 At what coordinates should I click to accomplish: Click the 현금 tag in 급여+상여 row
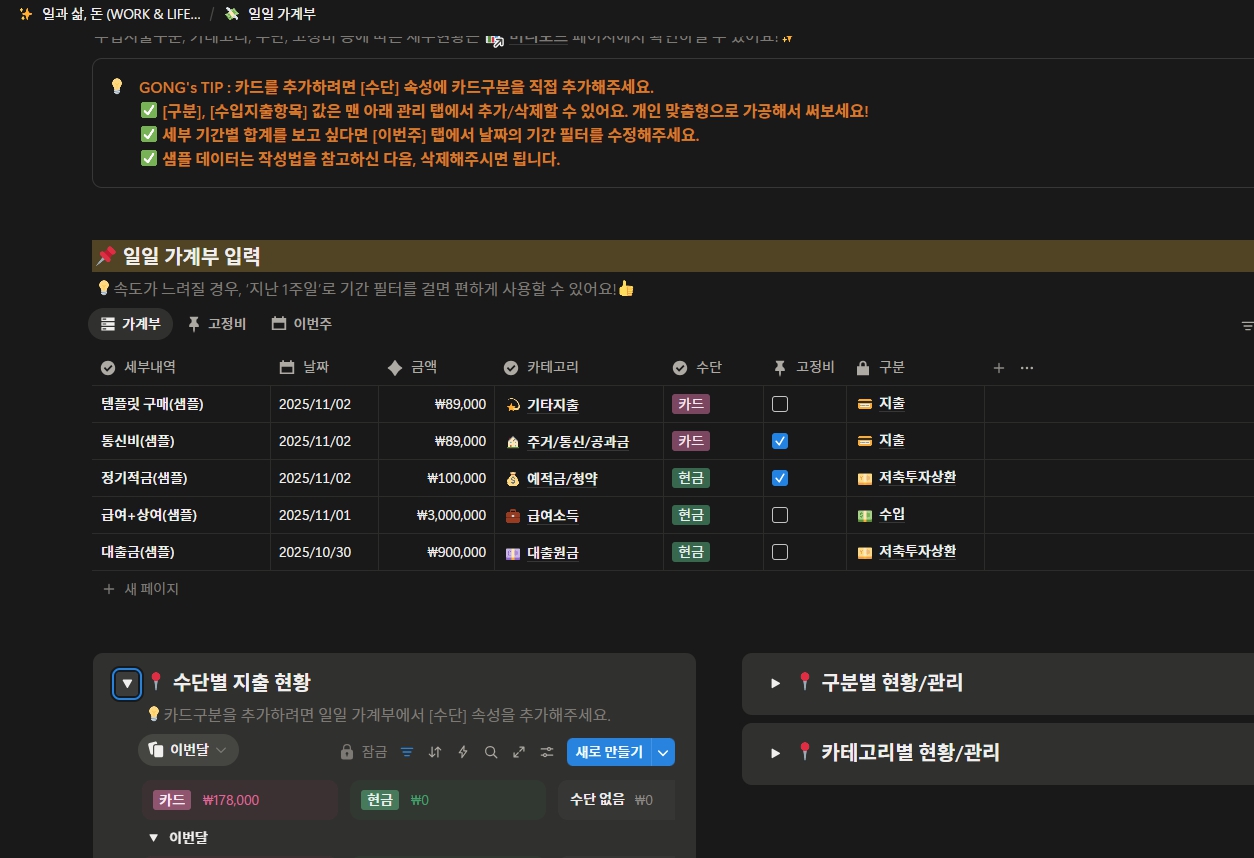tap(691, 515)
